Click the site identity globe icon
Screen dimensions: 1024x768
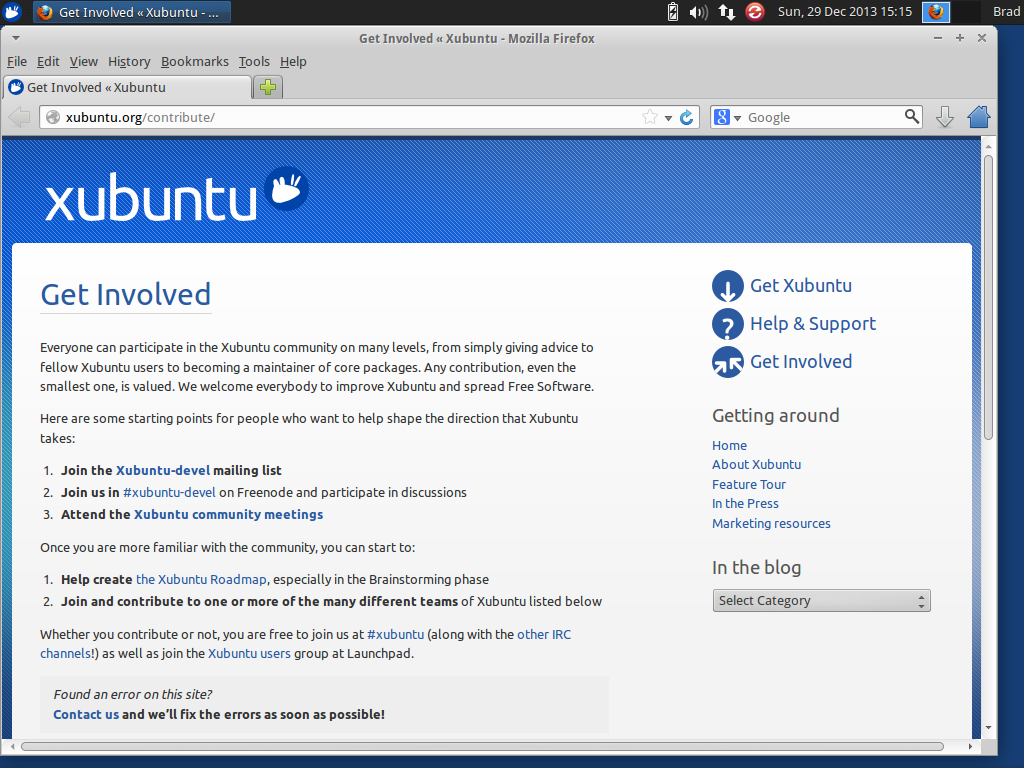[53, 118]
